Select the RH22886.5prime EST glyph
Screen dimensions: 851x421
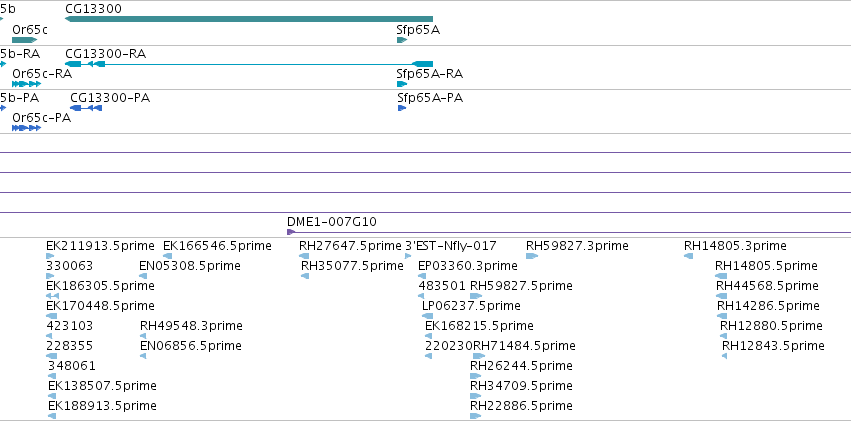tap(476, 416)
